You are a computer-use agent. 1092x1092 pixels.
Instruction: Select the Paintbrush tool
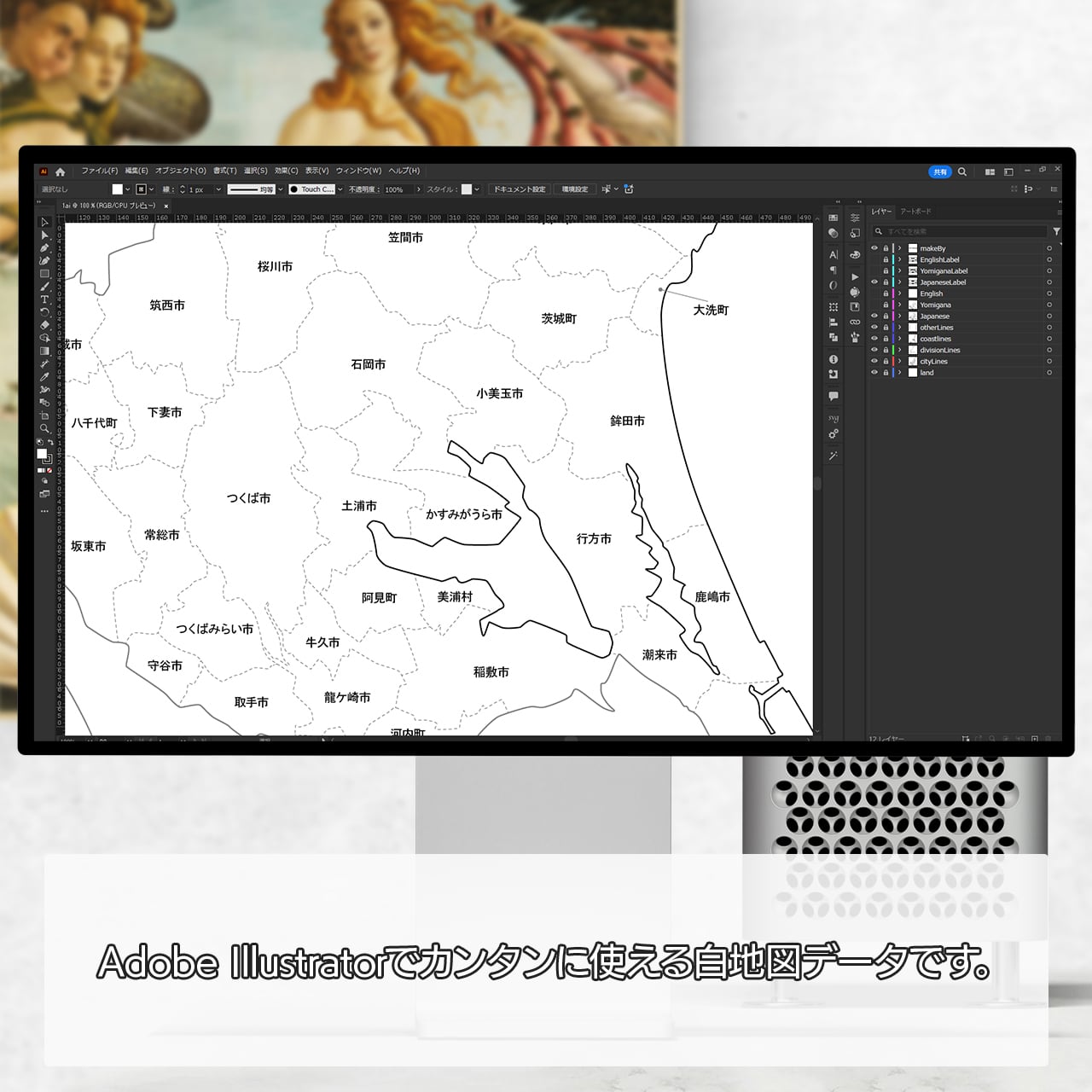(44, 287)
